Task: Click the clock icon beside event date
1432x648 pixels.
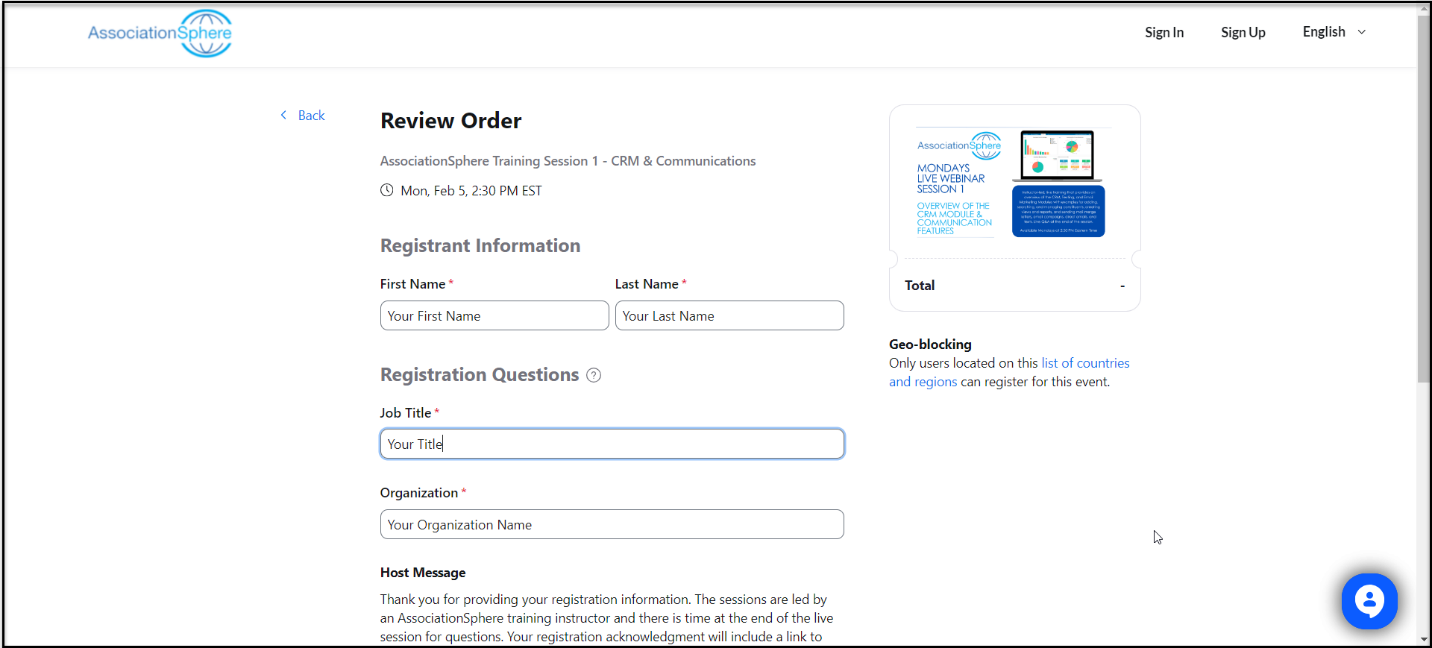Action: pos(387,190)
